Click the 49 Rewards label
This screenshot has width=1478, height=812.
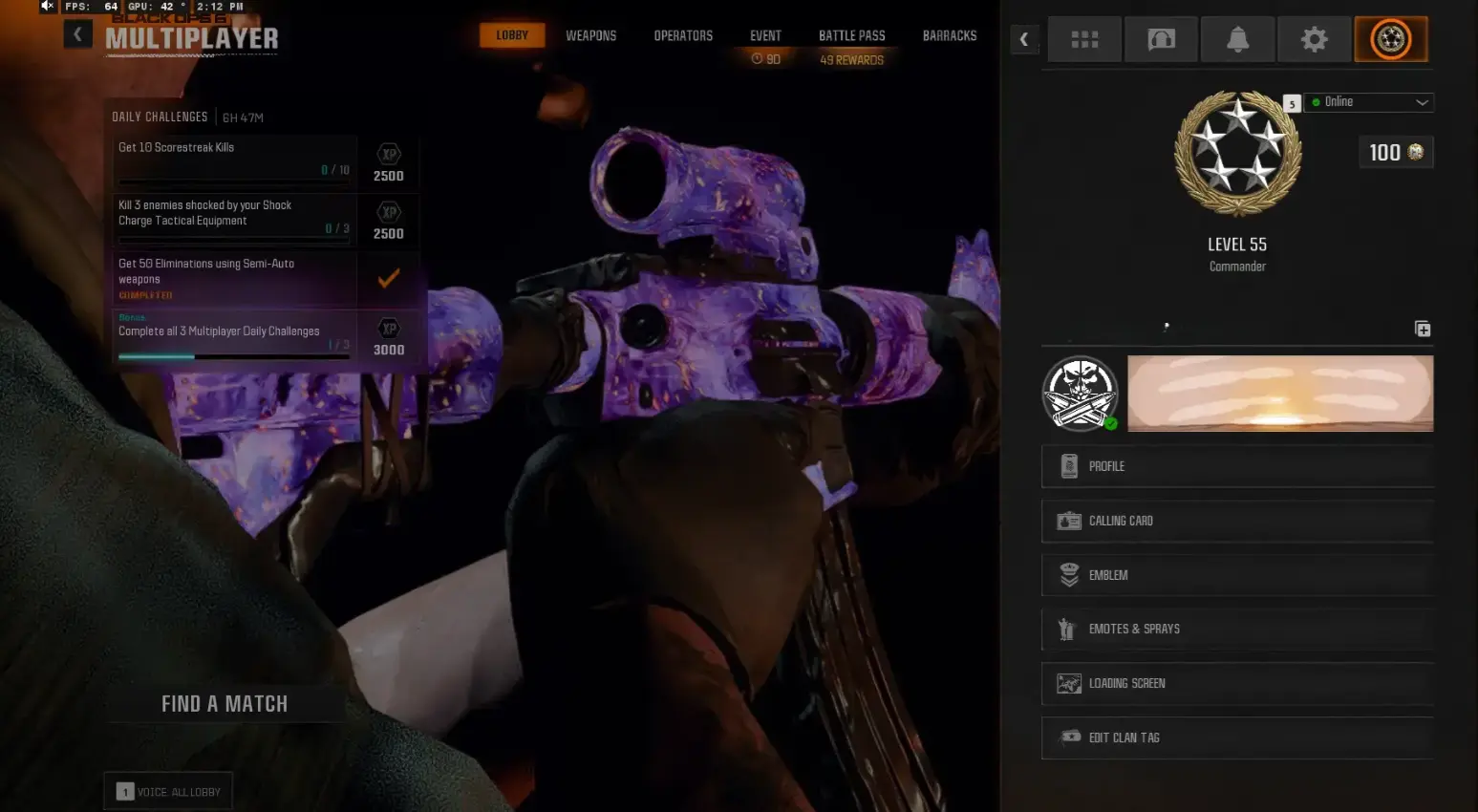coord(852,59)
